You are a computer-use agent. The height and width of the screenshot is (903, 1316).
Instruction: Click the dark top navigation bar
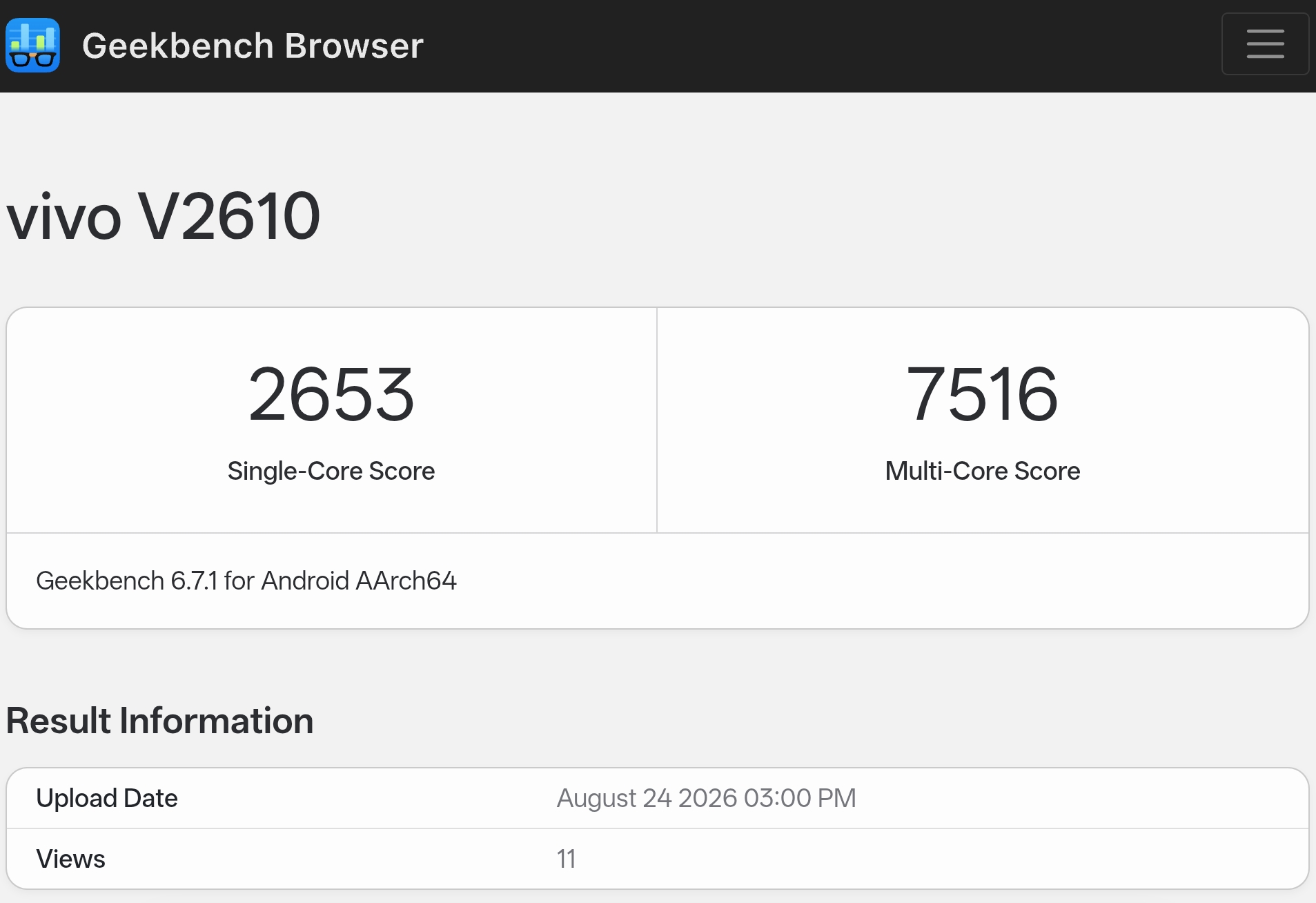pyautogui.click(x=658, y=46)
